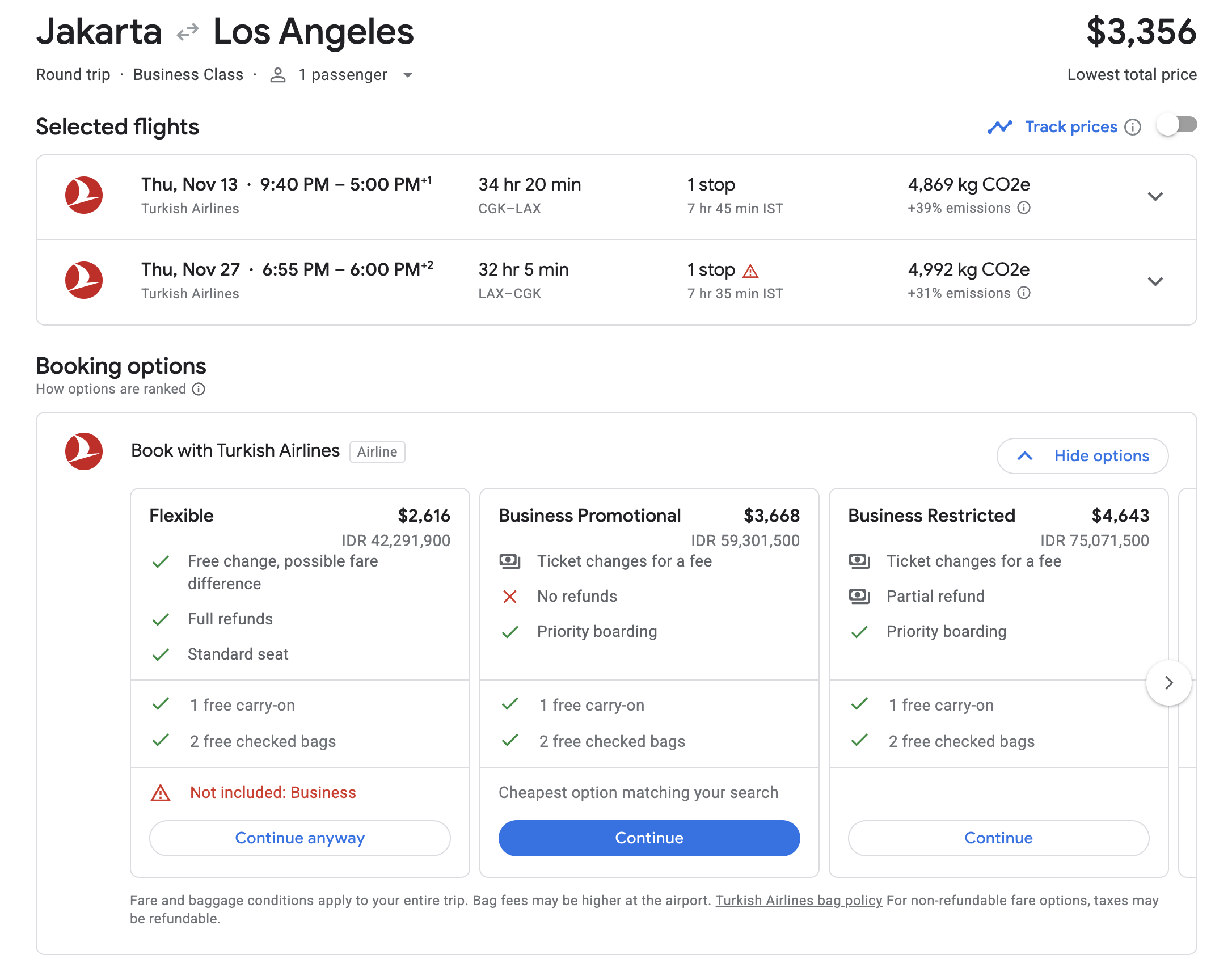Screen dimensions: 1232x963
Task: Click the round trip arrows icon
Action: tap(188, 32)
